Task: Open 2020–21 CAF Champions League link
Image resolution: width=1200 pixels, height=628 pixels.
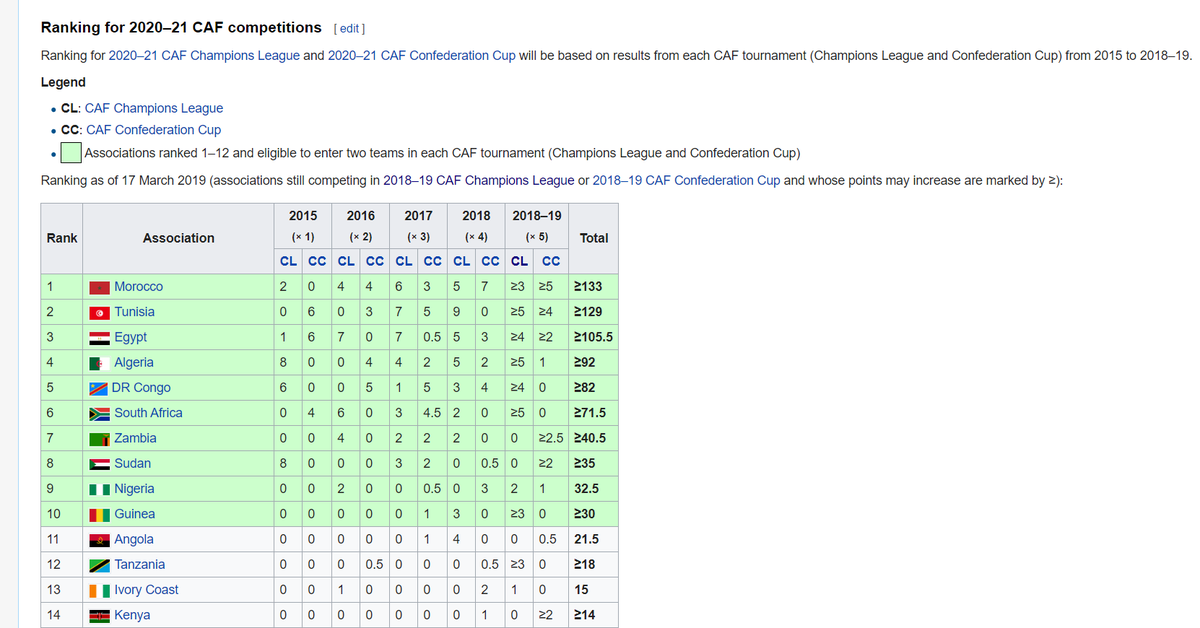Action: [204, 55]
